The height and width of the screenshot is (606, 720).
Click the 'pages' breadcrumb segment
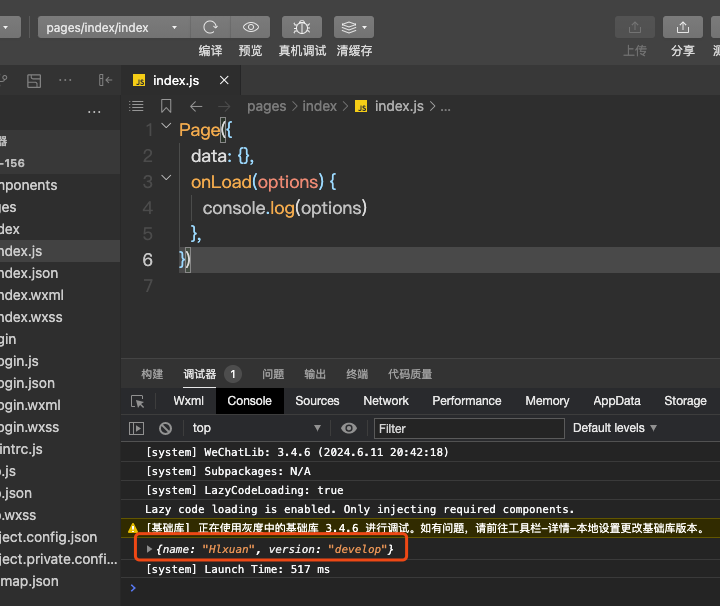pos(266,107)
